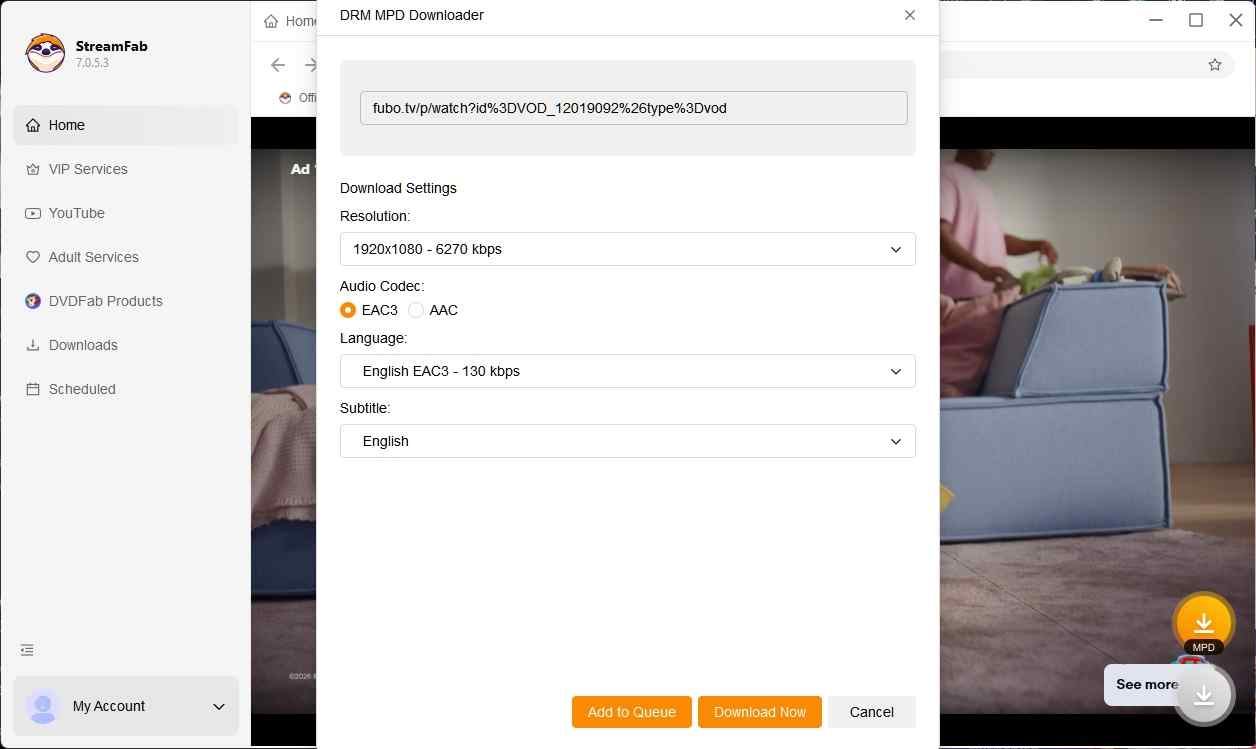Click the StreamFab version 7.0.5.3 text
Viewport: 1256px width, 749px height.
92,63
